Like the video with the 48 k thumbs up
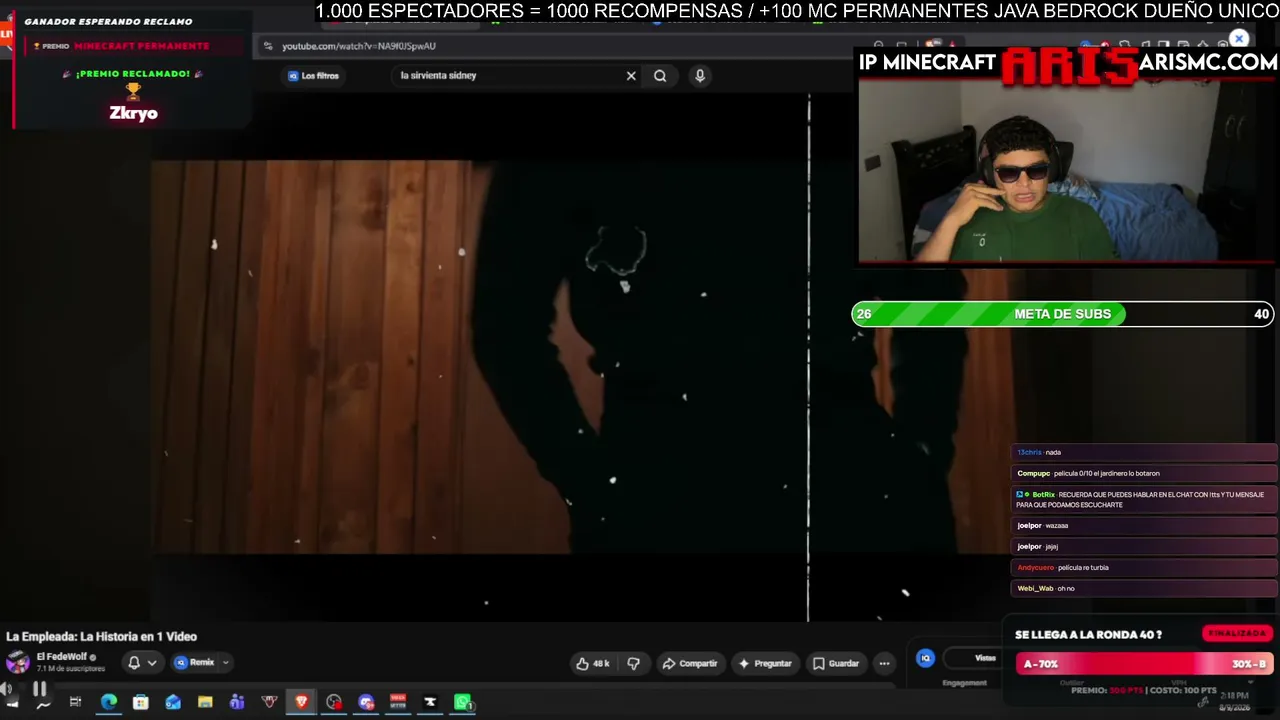Viewport: 1280px width, 720px height. tap(593, 663)
